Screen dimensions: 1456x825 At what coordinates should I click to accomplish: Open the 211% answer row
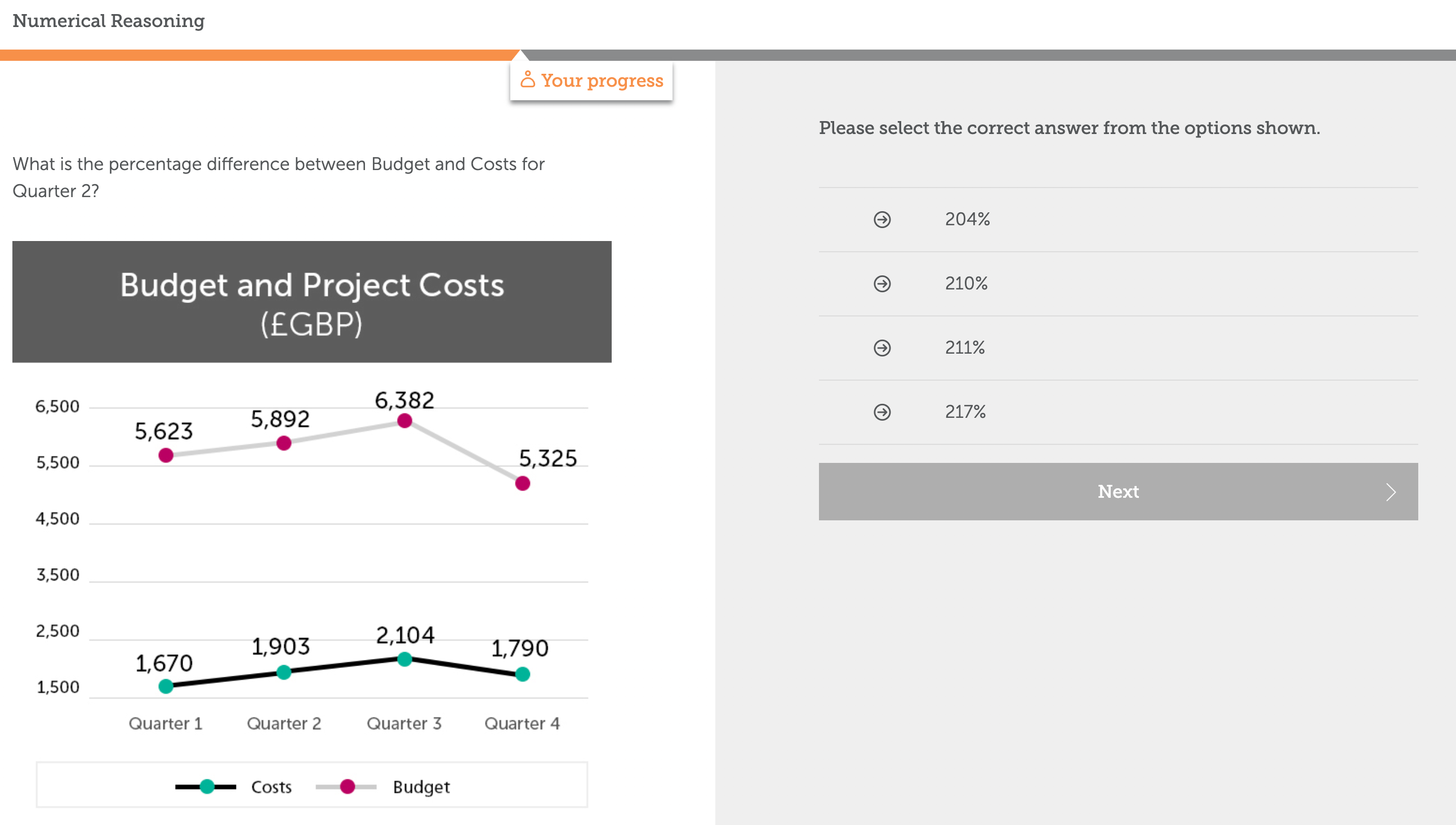(965, 347)
